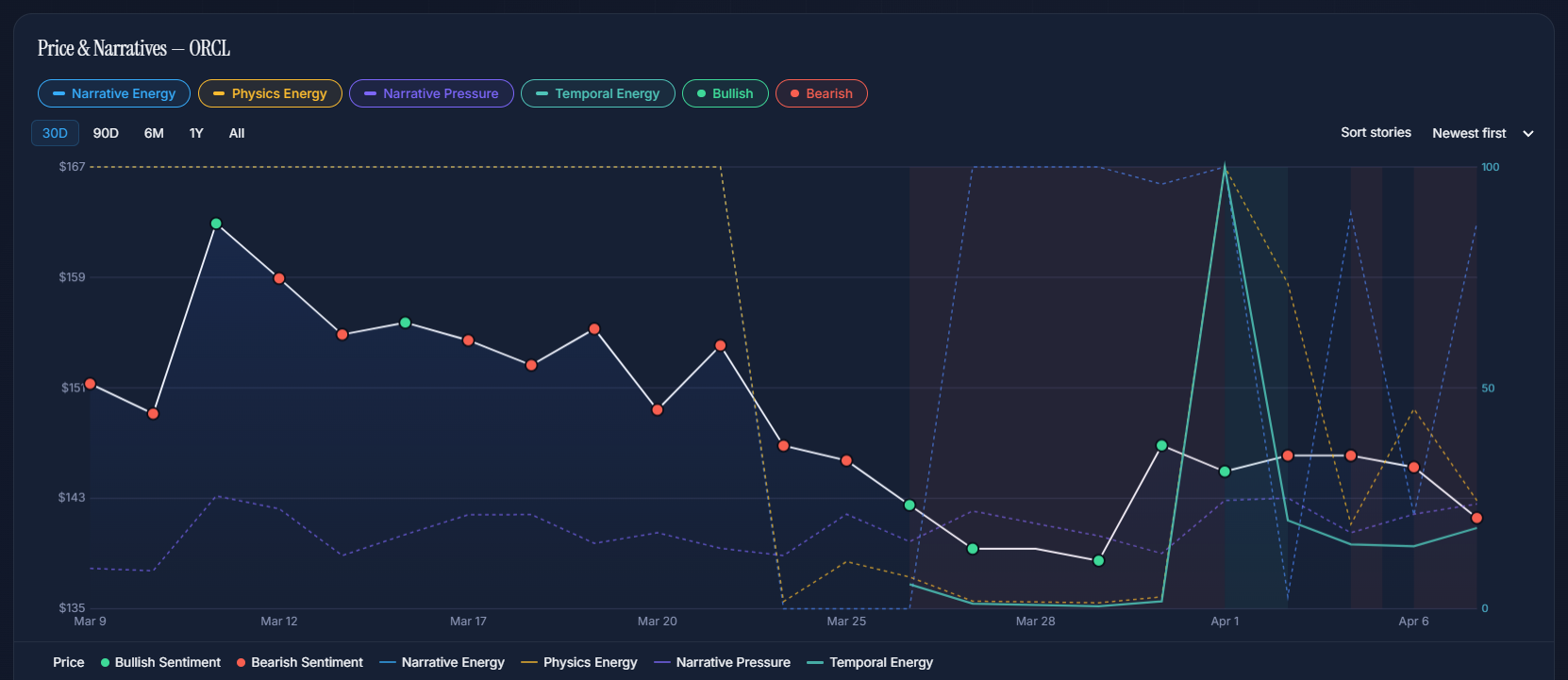
Task: Click the chevron next to Newest first
Action: point(1528,134)
